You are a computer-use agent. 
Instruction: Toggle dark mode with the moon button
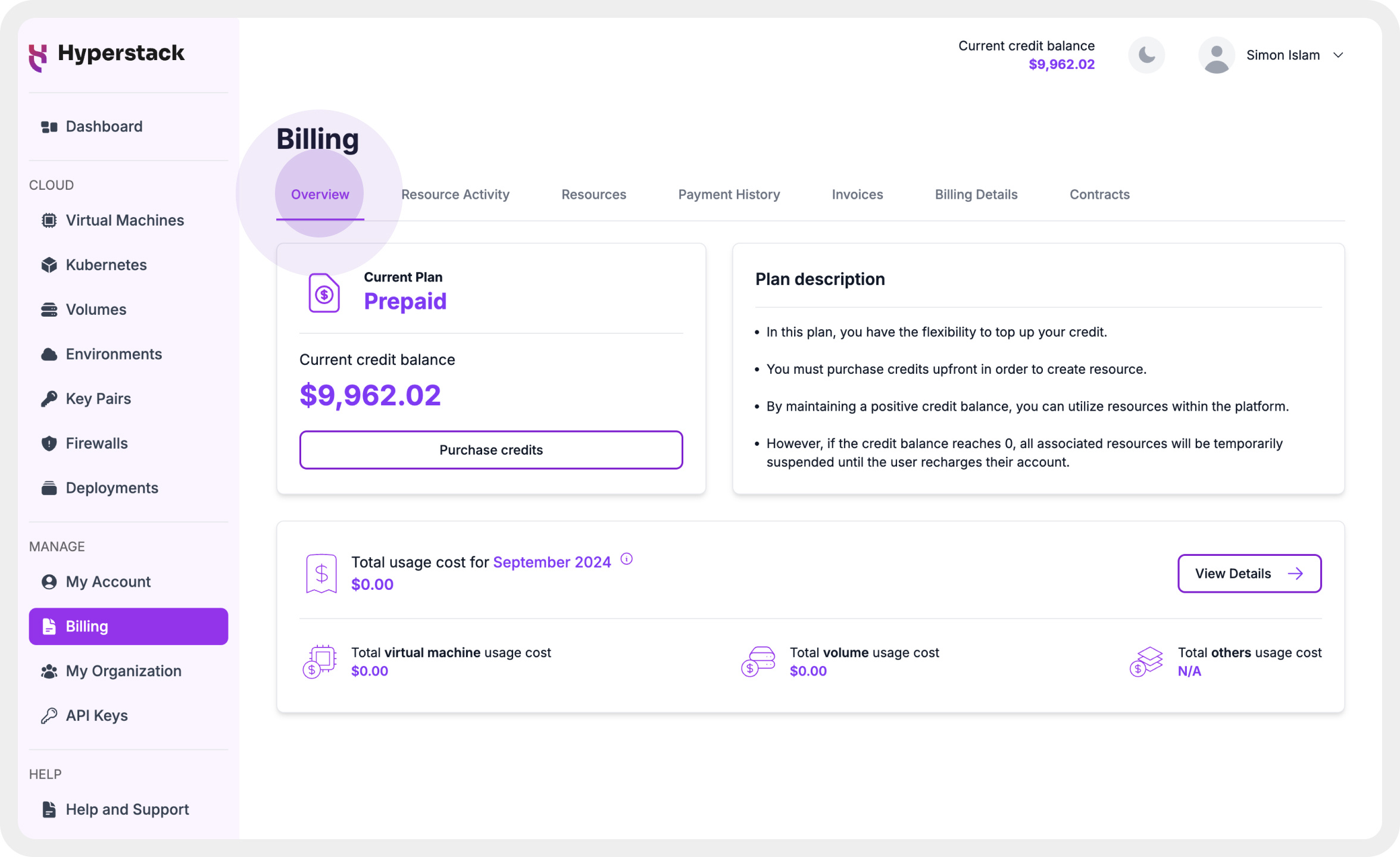pyautogui.click(x=1146, y=55)
